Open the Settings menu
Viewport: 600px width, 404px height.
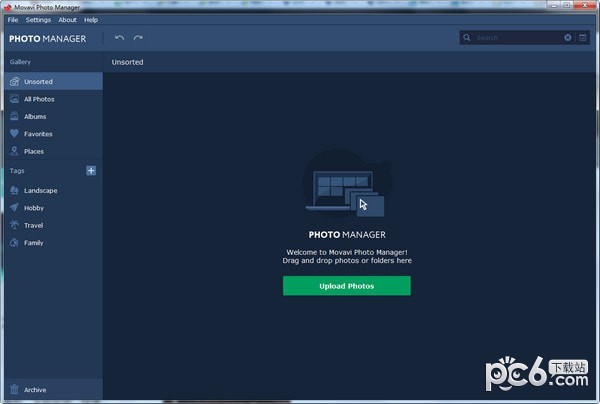coord(38,20)
